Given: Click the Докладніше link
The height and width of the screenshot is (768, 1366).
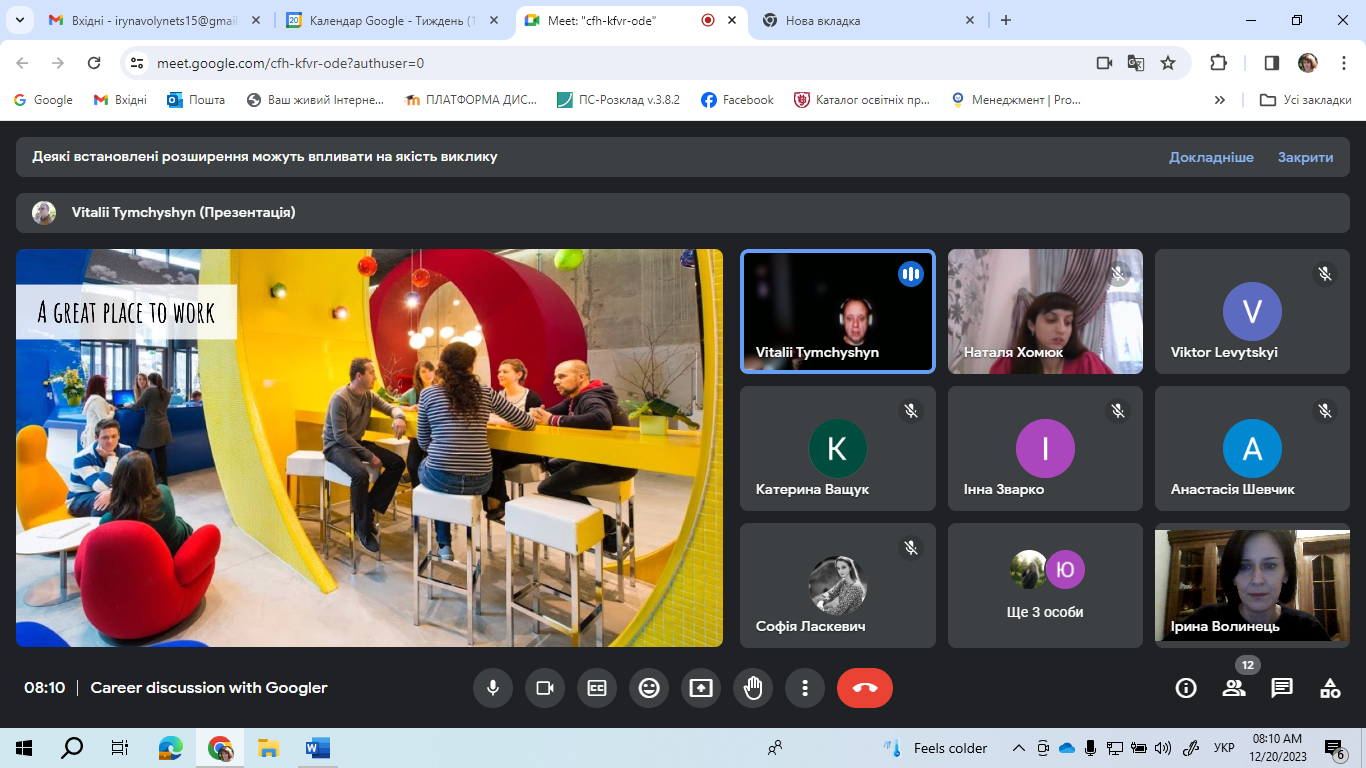Looking at the screenshot, I should [x=1211, y=157].
